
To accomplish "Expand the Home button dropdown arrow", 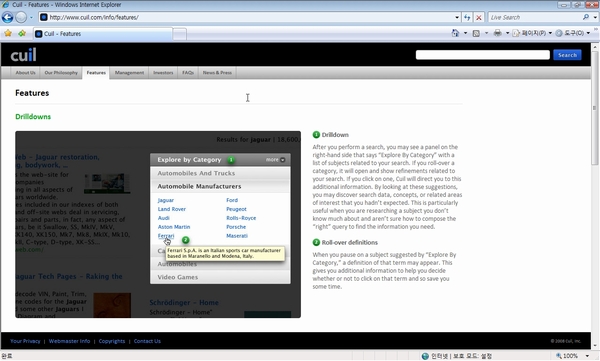I will pyautogui.click(x=465, y=33).
